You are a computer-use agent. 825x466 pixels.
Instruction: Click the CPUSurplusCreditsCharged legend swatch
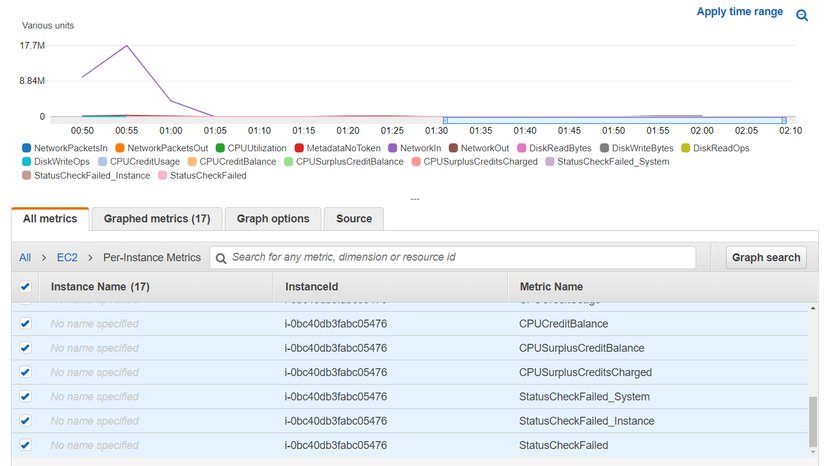click(x=416, y=161)
